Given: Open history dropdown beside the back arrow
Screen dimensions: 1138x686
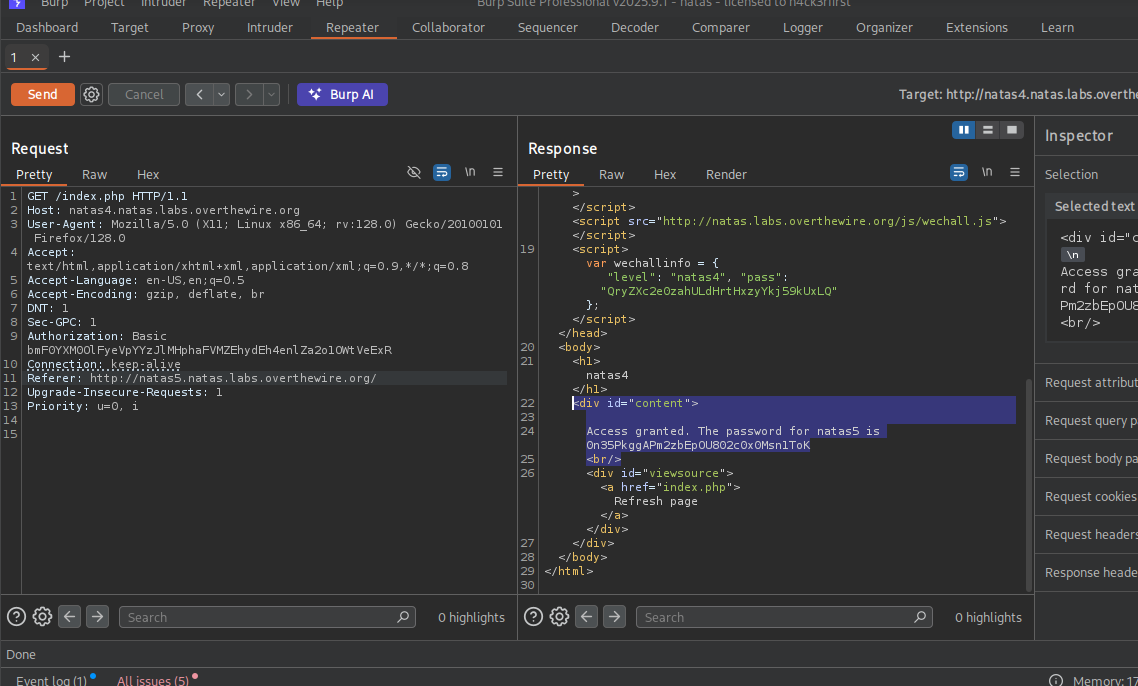Looking at the screenshot, I should (x=221, y=94).
